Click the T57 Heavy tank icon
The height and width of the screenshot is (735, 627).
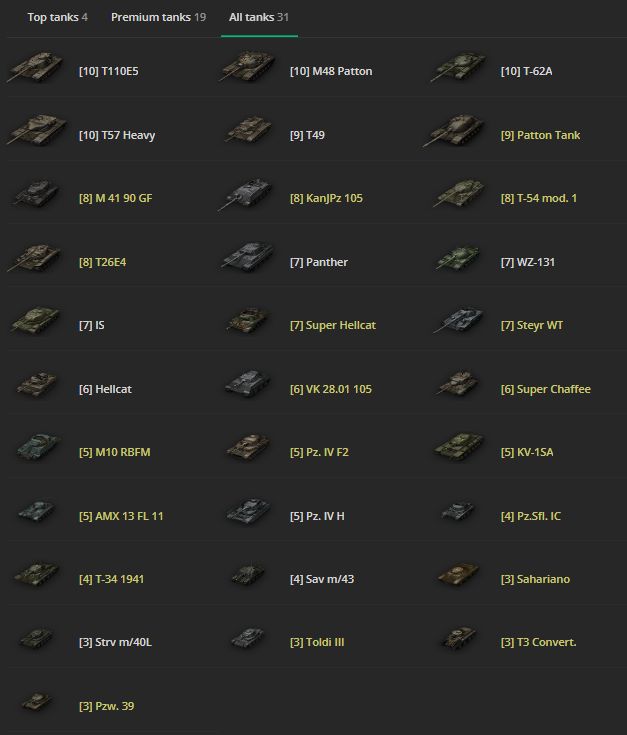click(x=37, y=129)
